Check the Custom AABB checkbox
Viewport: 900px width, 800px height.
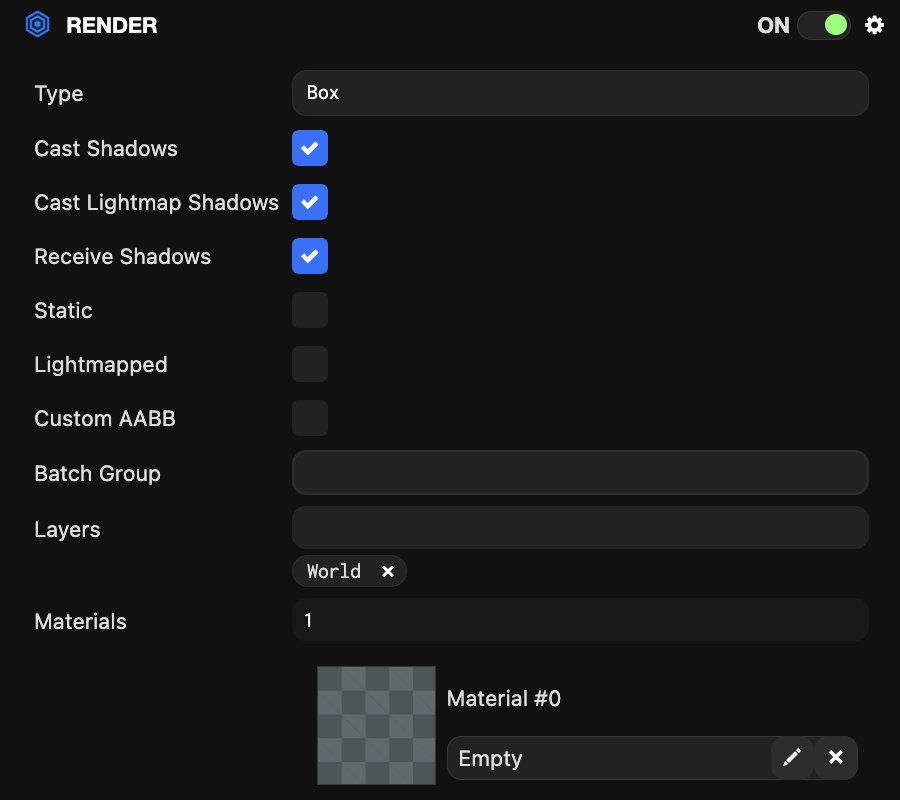(310, 418)
